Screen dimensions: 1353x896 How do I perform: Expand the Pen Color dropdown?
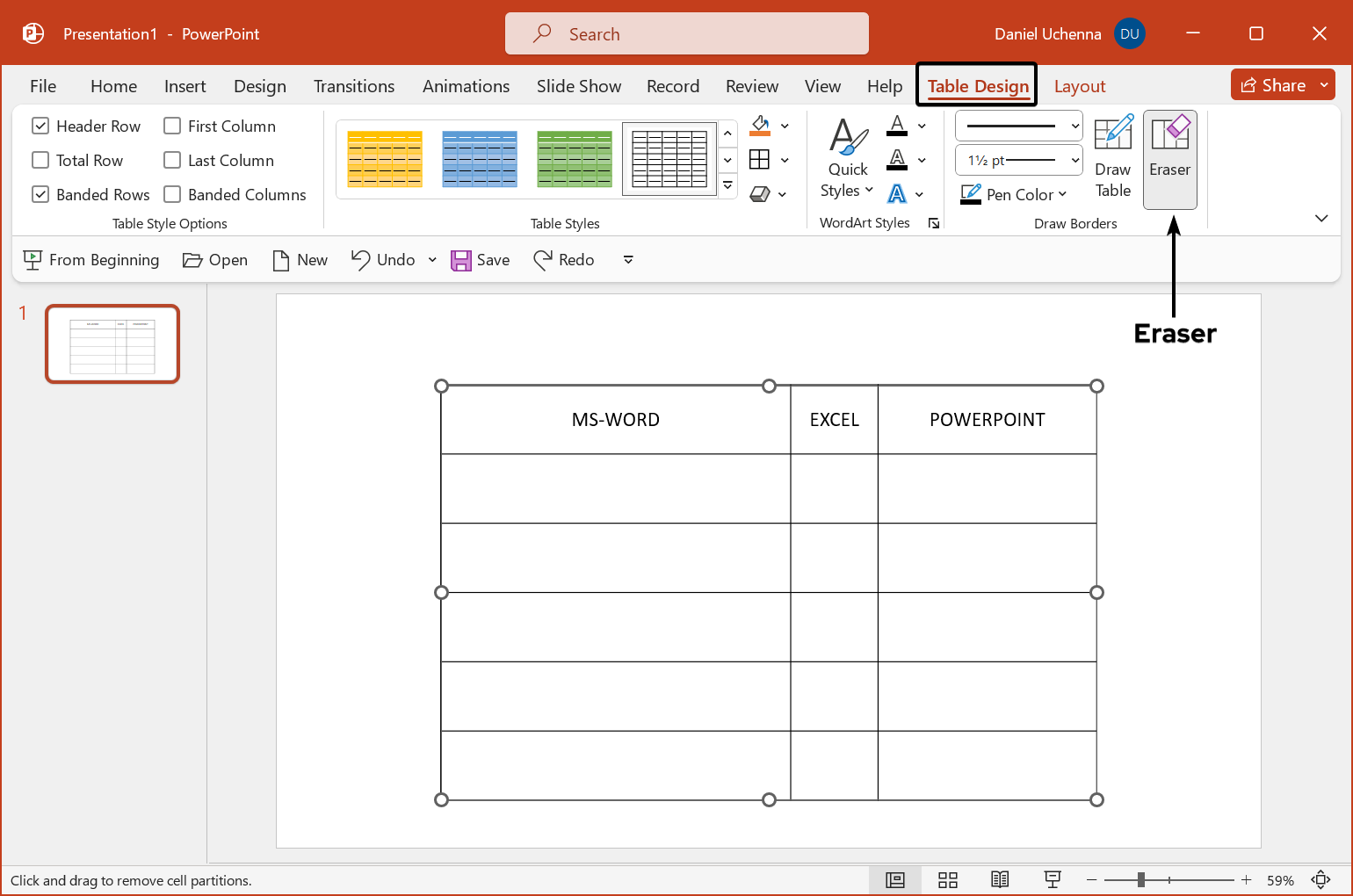[x=1062, y=195]
